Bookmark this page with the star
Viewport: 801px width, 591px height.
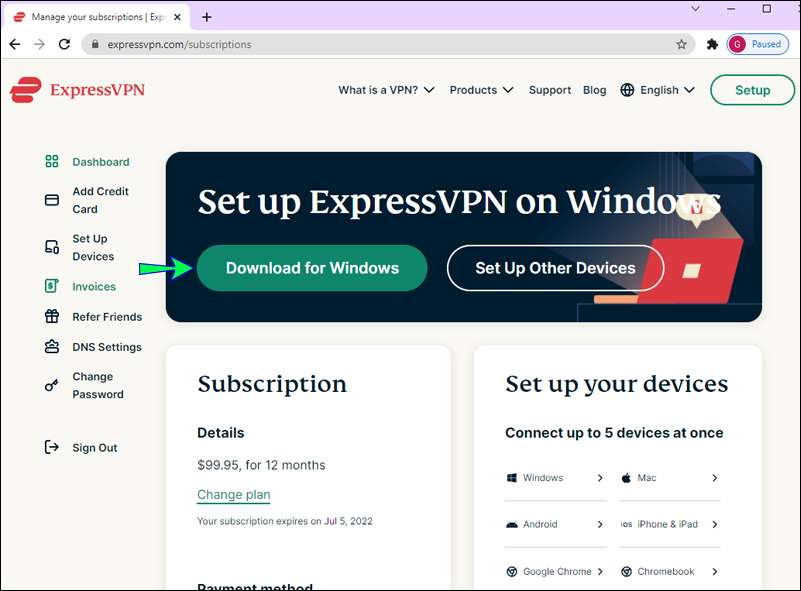(681, 44)
